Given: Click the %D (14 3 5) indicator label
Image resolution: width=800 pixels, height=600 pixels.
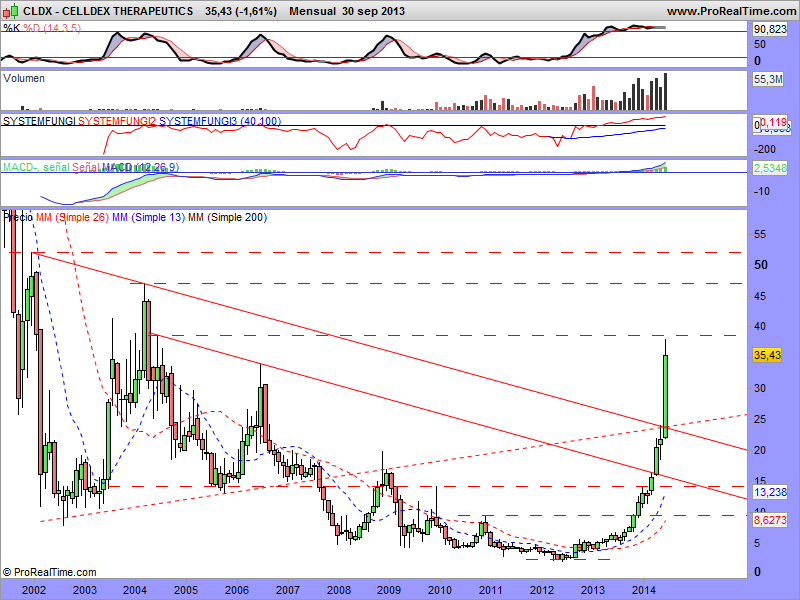Looking at the screenshot, I should (x=52, y=28).
